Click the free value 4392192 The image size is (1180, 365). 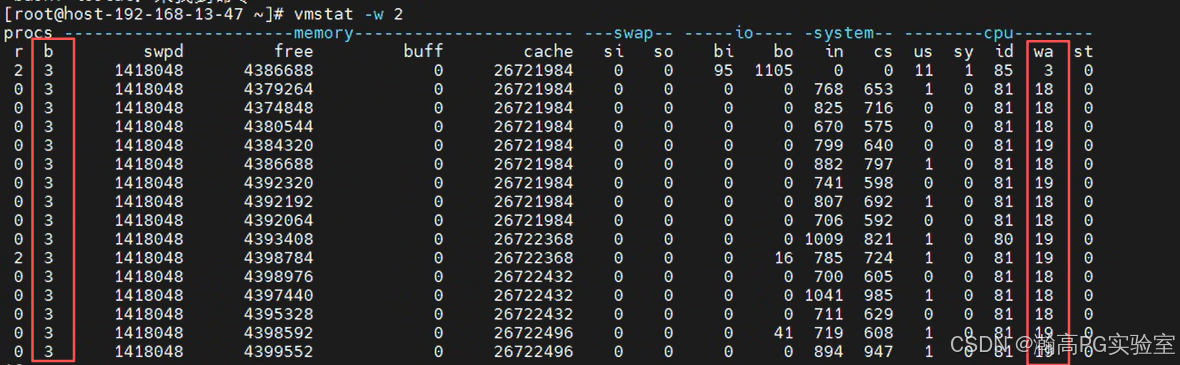278,202
